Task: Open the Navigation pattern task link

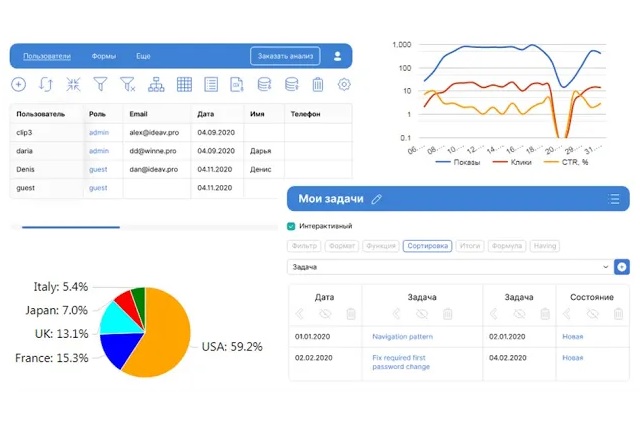Action: 404,337
